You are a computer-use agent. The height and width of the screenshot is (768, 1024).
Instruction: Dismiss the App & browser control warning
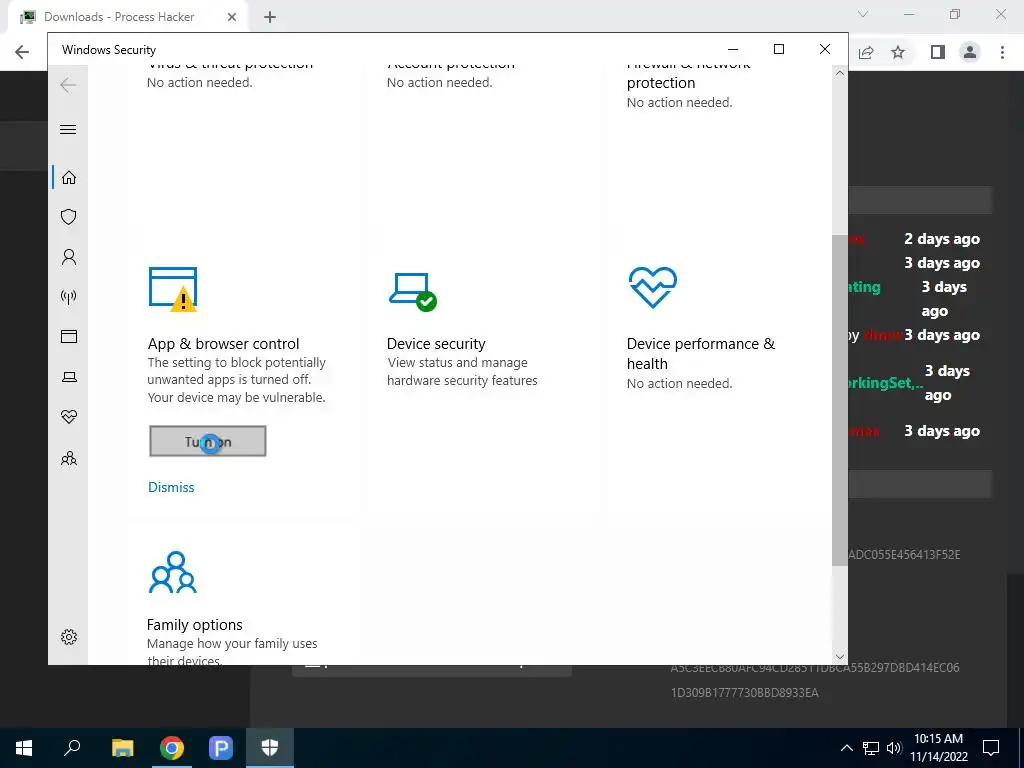[x=171, y=487]
